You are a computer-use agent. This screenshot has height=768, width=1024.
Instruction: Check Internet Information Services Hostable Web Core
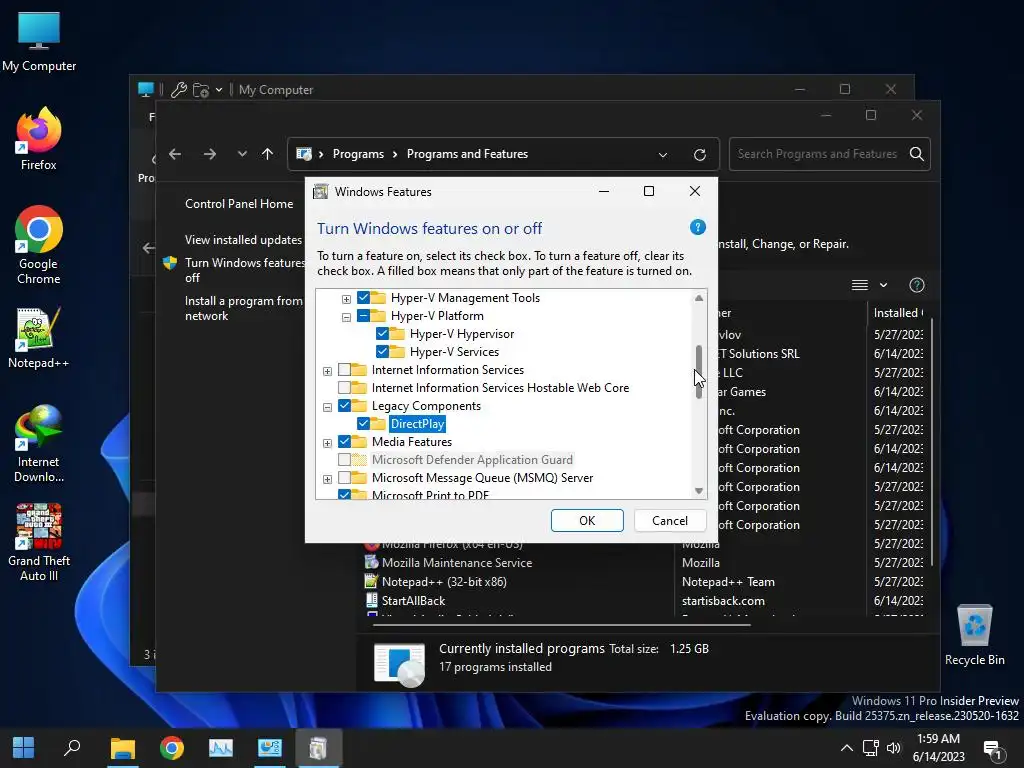click(x=345, y=388)
